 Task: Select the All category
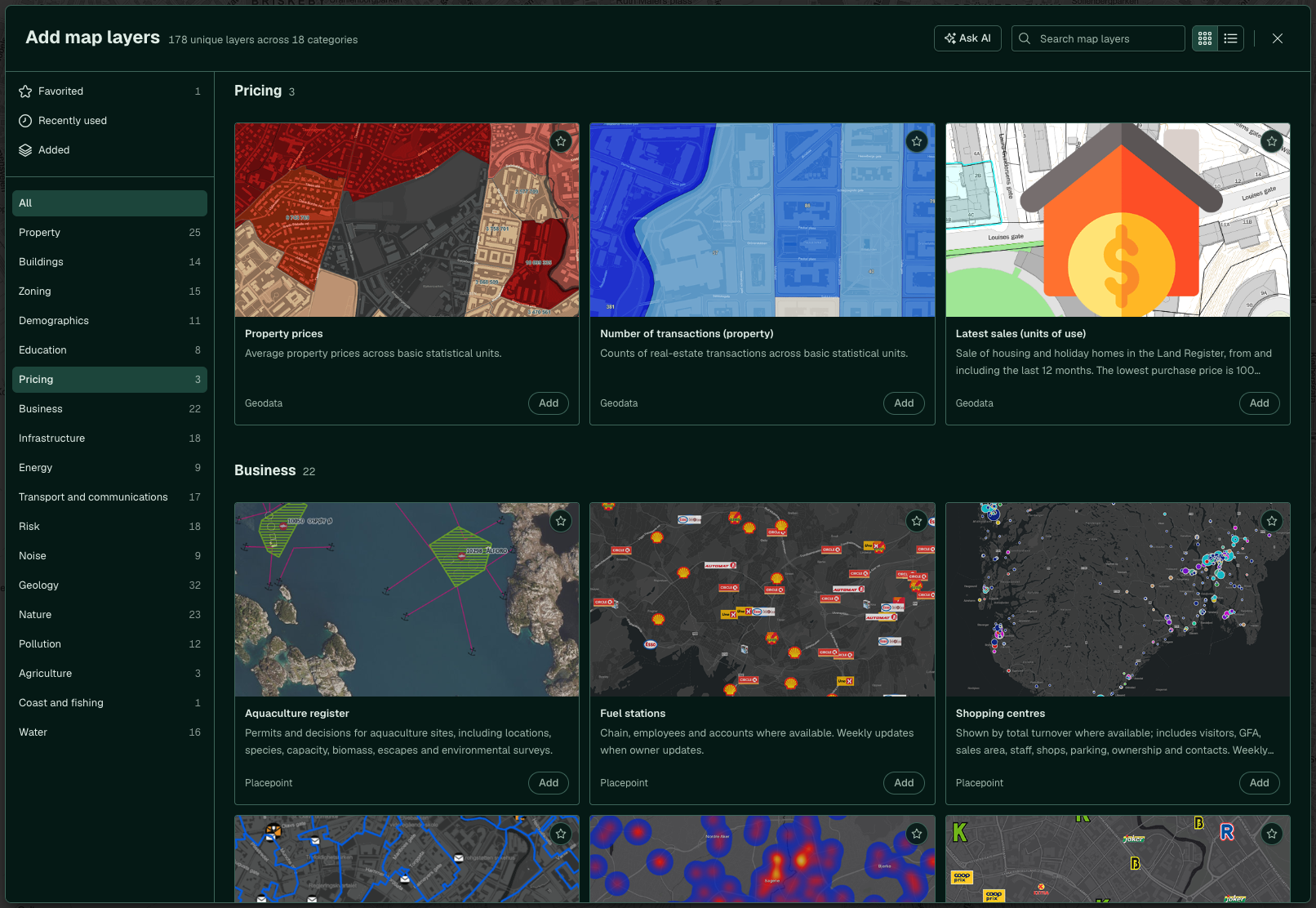coord(109,203)
